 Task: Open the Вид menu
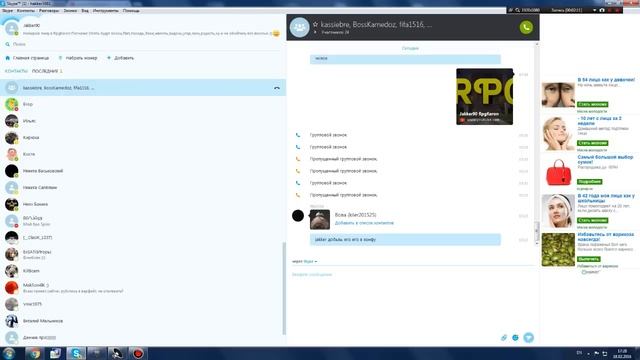[x=85, y=11]
